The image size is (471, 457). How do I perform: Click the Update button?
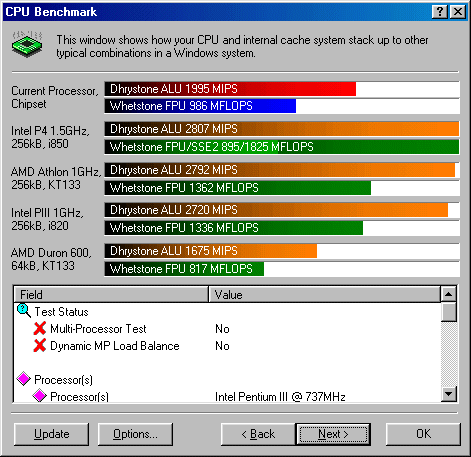click(52, 434)
